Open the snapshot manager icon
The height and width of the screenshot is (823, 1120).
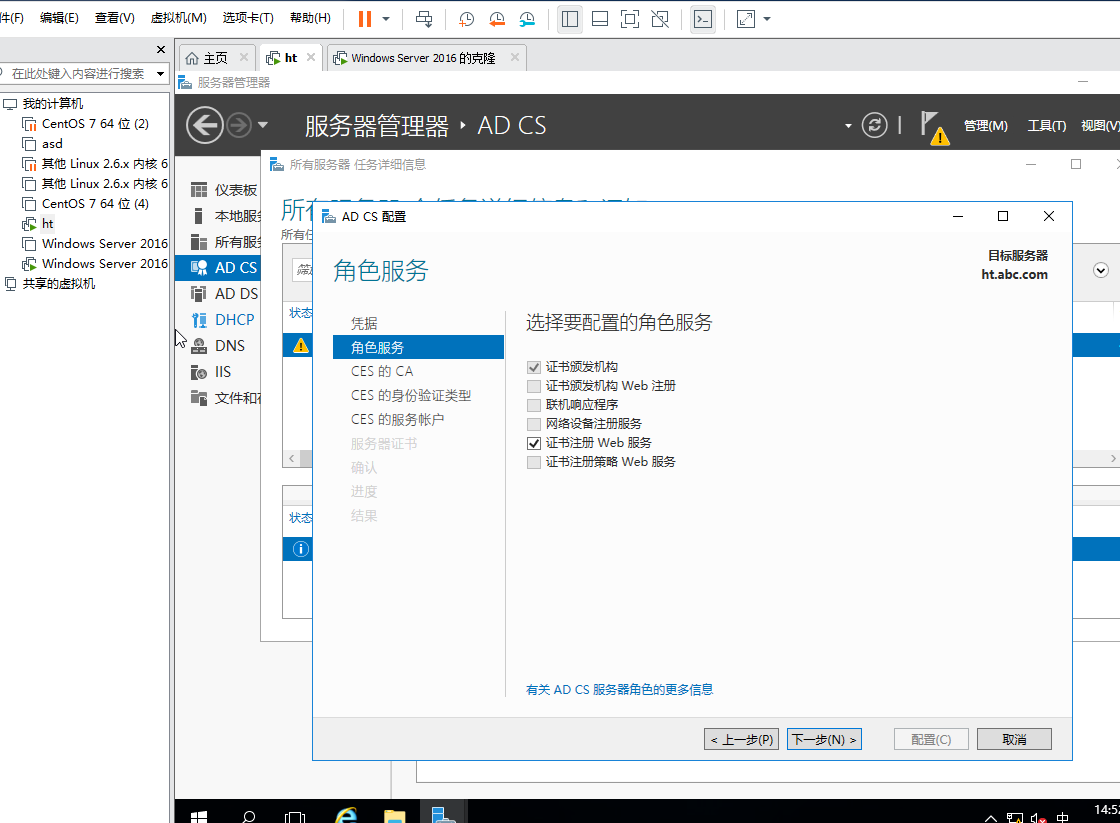click(527, 19)
